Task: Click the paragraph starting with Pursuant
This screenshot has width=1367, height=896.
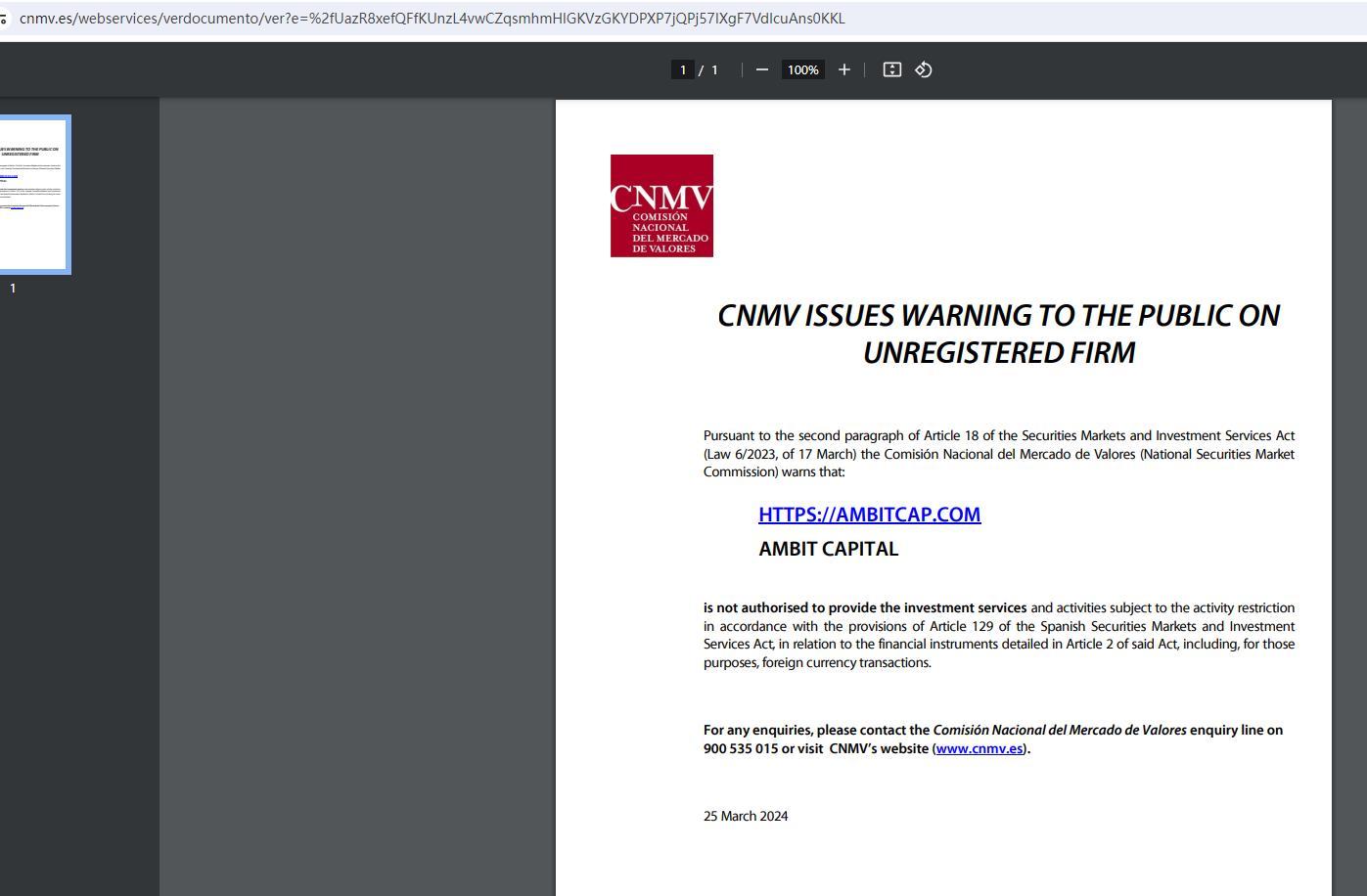Action: coord(998,453)
